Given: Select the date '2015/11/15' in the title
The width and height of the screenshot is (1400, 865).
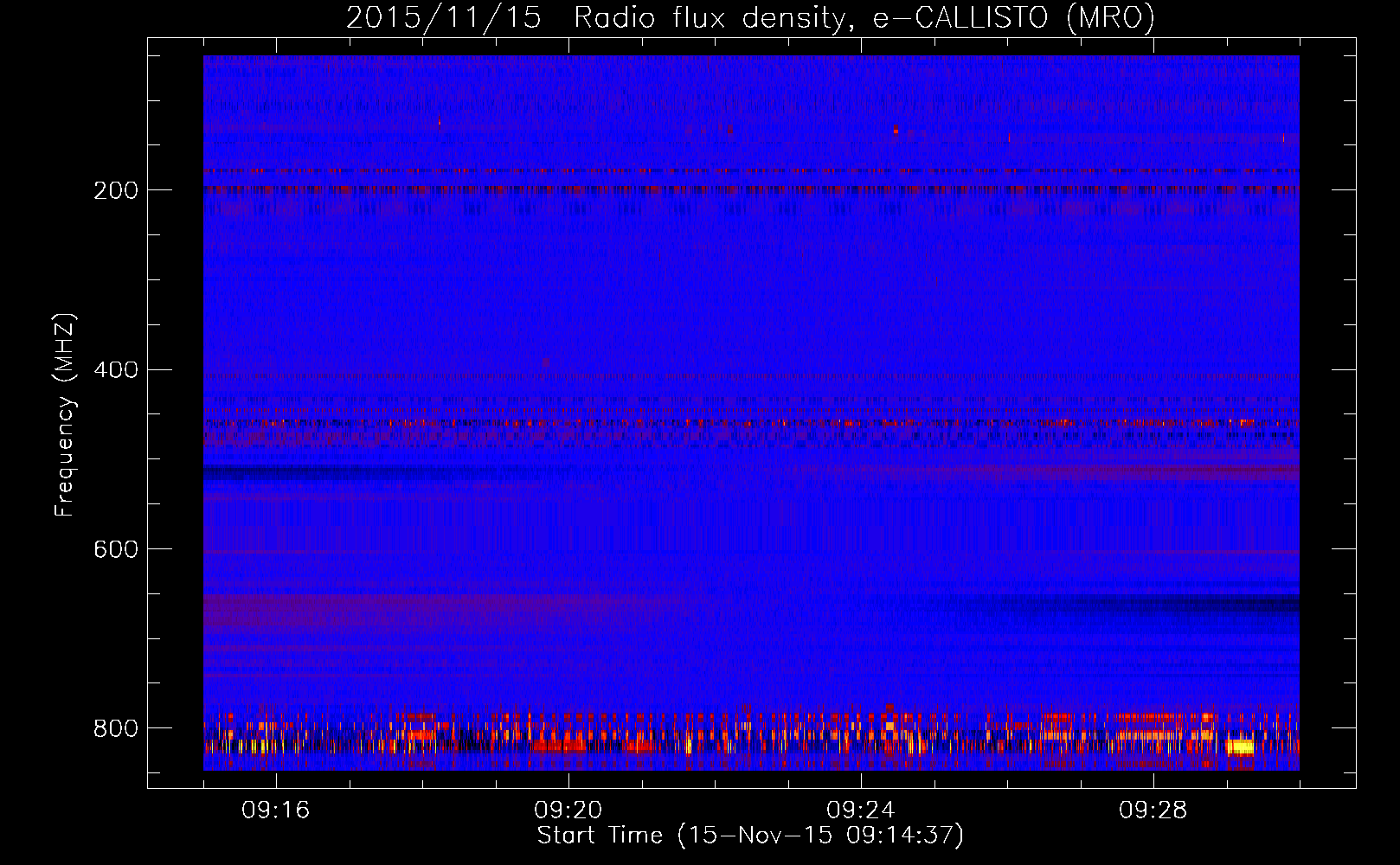Looking at the screenshot, I should click(444, 18).
